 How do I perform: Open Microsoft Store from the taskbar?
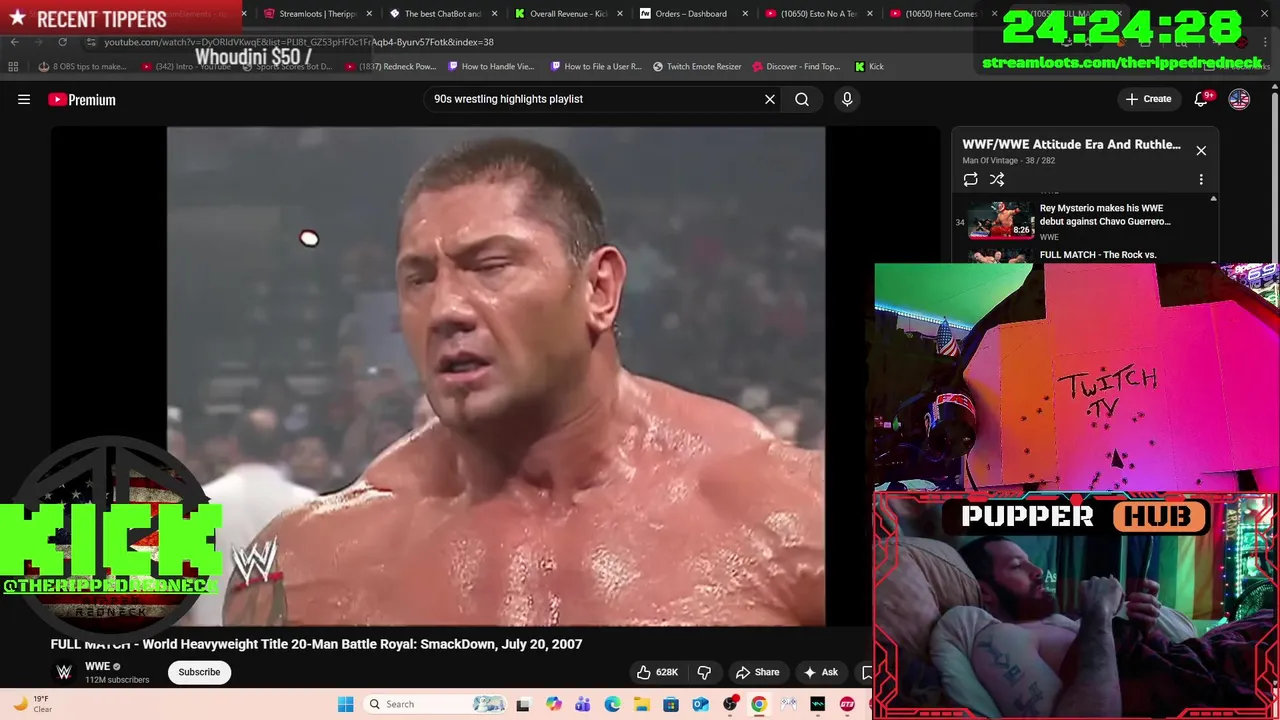click(671, 704)
